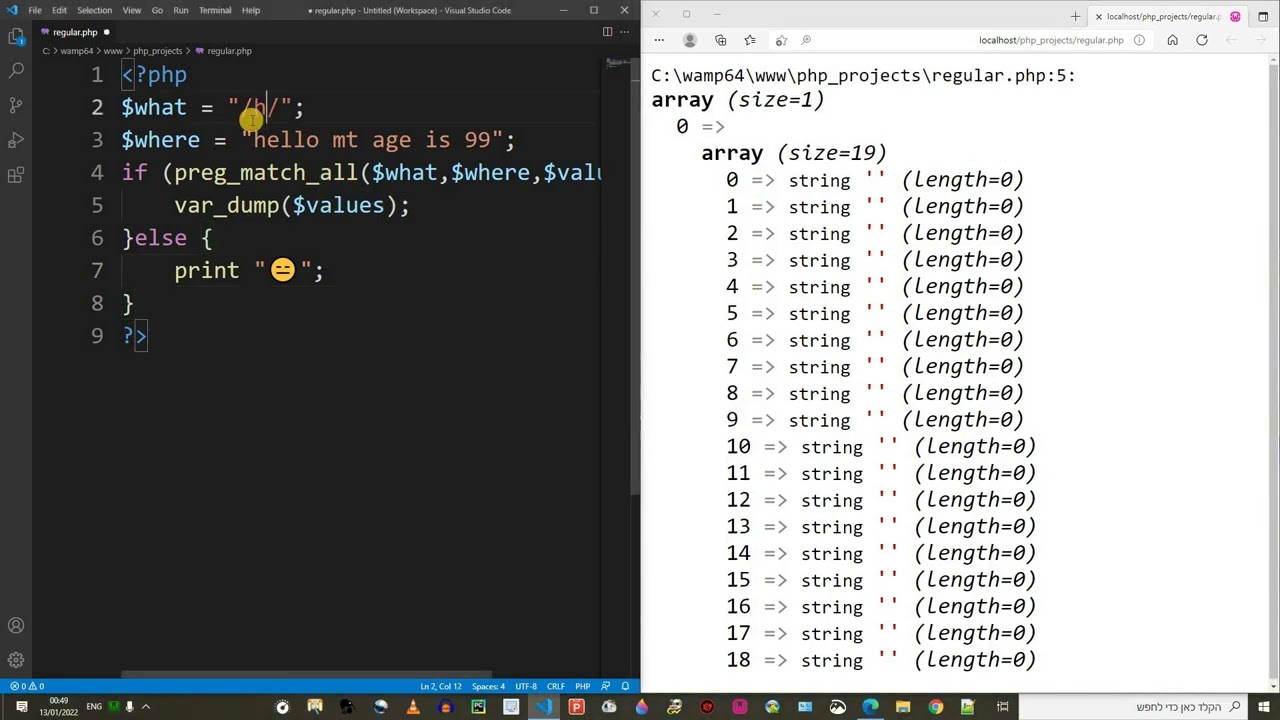Open the Edit menu
The height and width of the screenshot is (720, 1280).
(59, 10)
